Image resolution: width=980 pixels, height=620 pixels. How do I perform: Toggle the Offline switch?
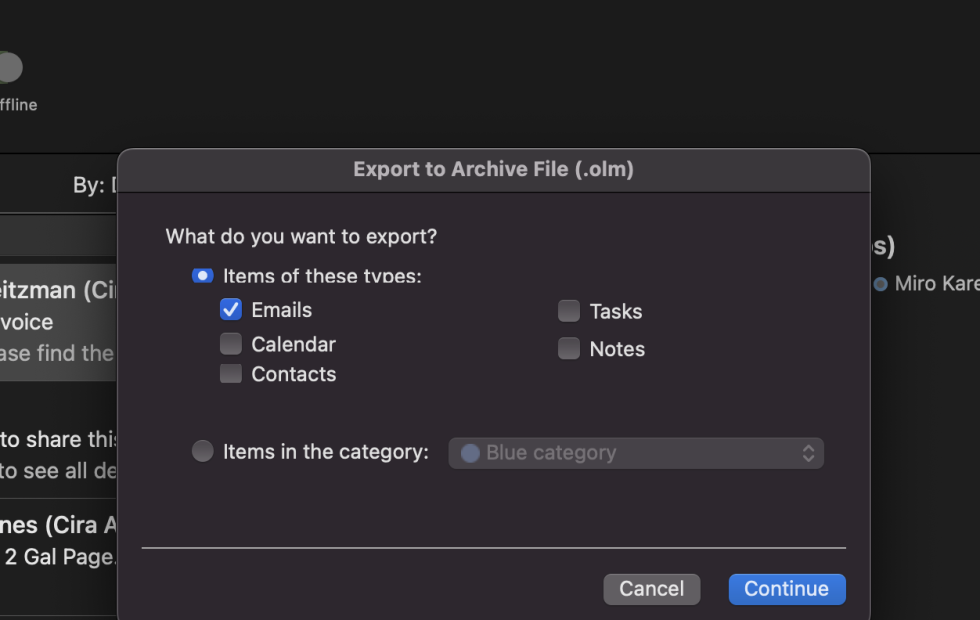(x=8, y=68)
